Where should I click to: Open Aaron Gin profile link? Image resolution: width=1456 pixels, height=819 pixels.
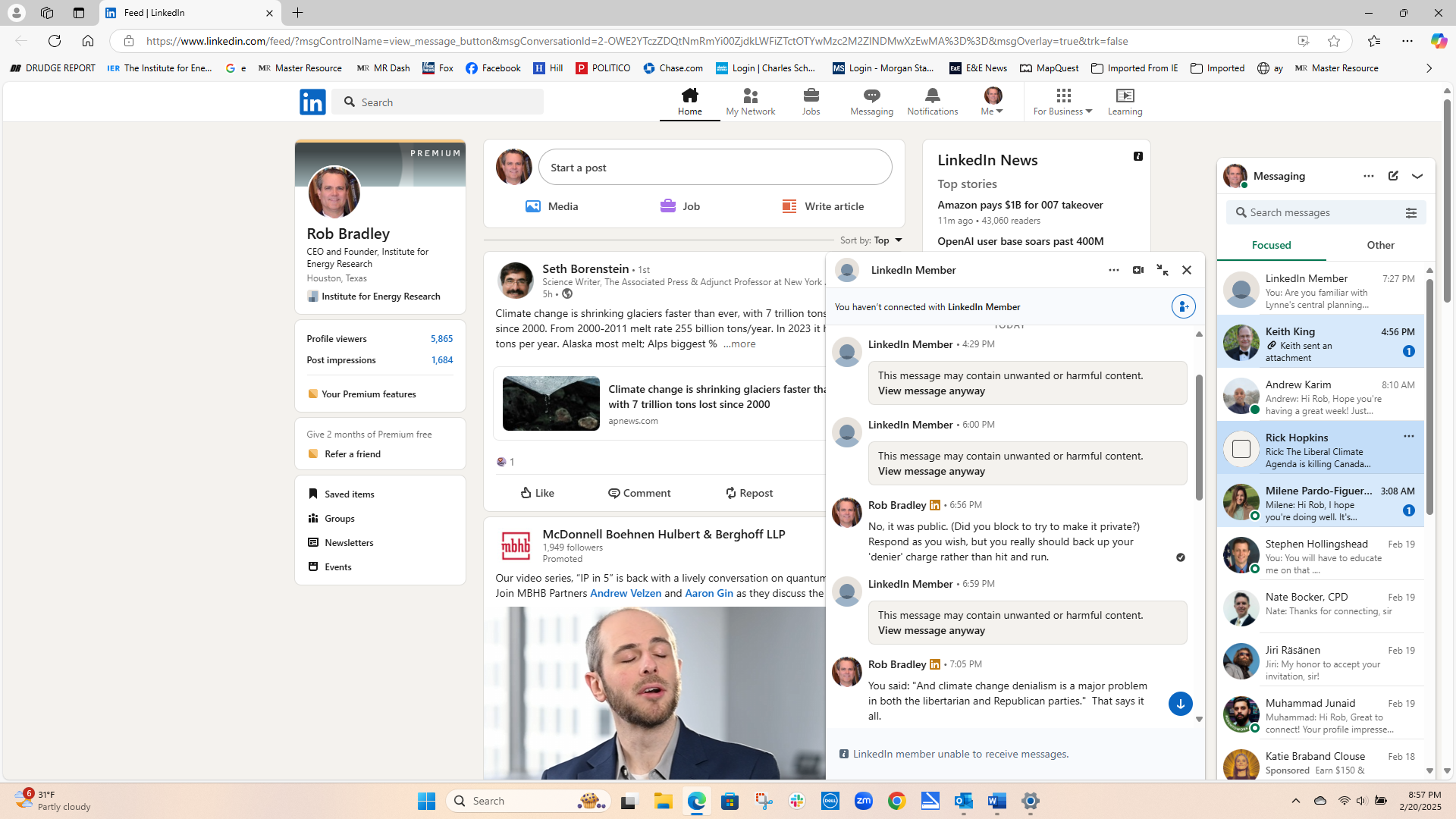click(x=709, y=594)
